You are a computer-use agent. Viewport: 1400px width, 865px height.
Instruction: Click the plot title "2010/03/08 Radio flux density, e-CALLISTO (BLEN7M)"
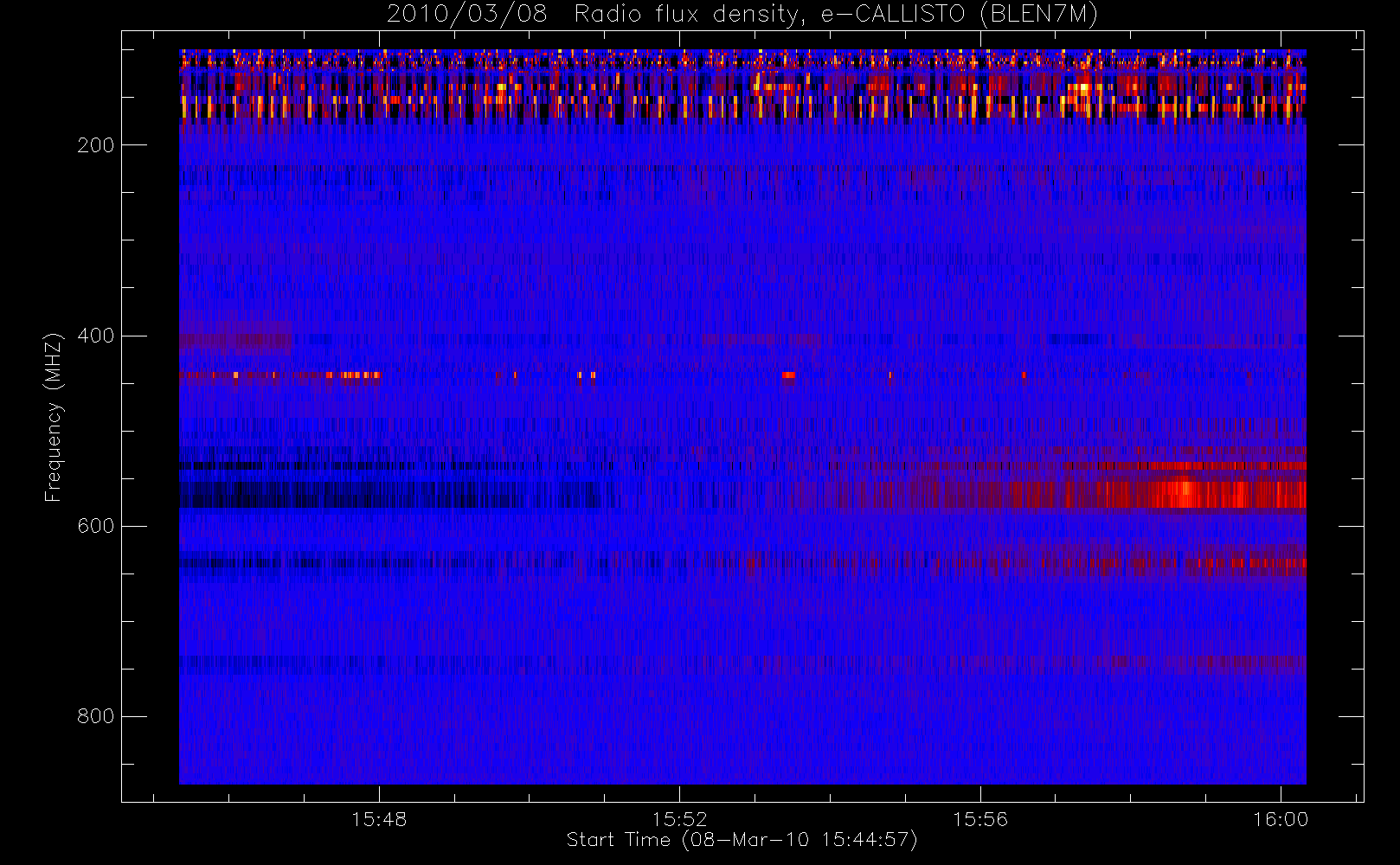pyautogui.click(x=742, y=15)
